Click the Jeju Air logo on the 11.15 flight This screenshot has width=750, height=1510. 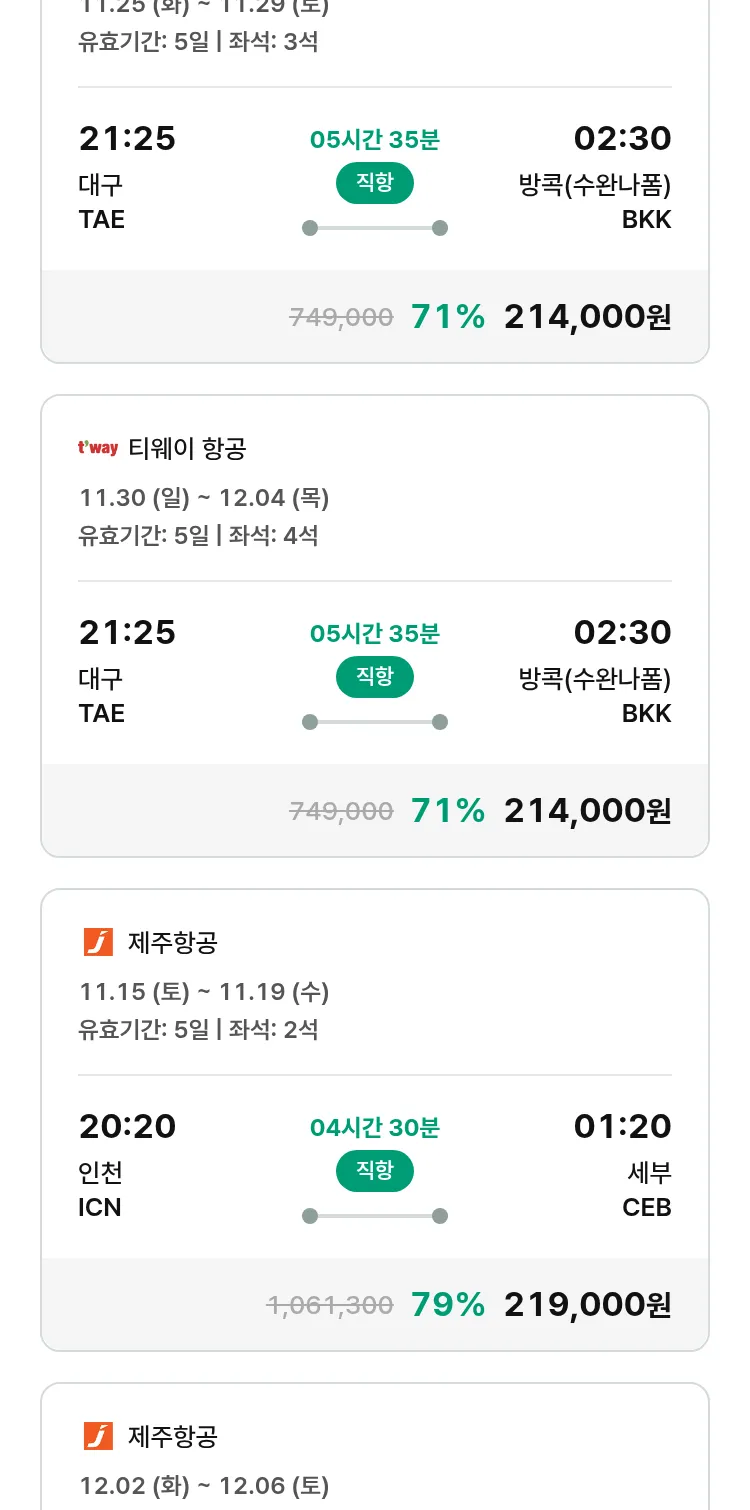point(98,942)
